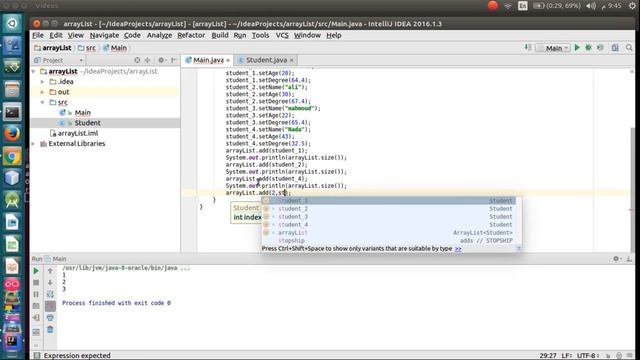Choose student_4 from completion popup
Screen dimensions: 640x360
389,225
